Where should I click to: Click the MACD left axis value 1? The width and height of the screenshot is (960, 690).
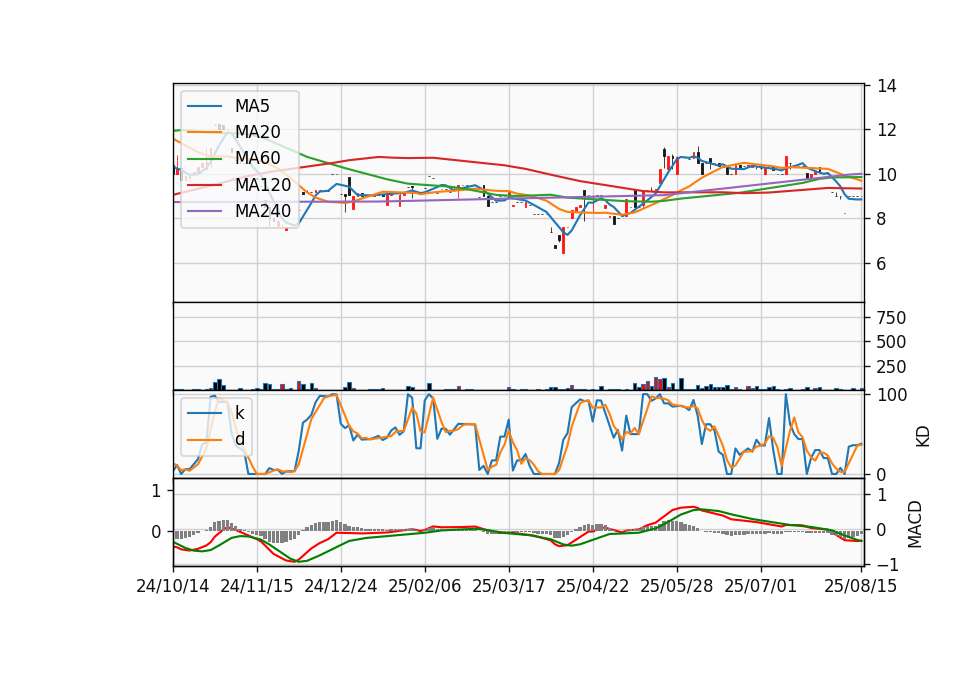coord(156,491)
